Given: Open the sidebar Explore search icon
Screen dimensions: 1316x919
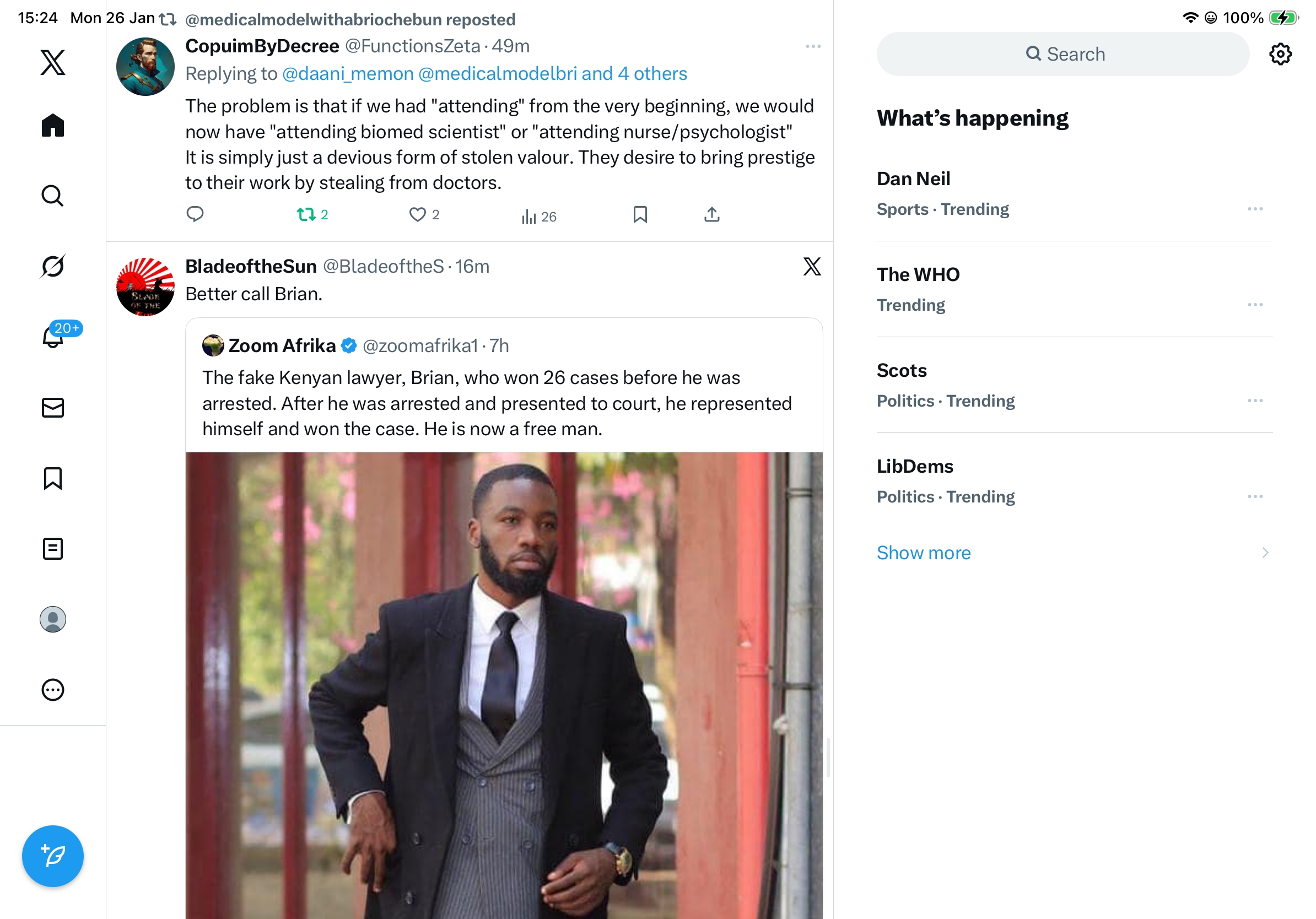Looking at the screenshot, I should [53, 196].
